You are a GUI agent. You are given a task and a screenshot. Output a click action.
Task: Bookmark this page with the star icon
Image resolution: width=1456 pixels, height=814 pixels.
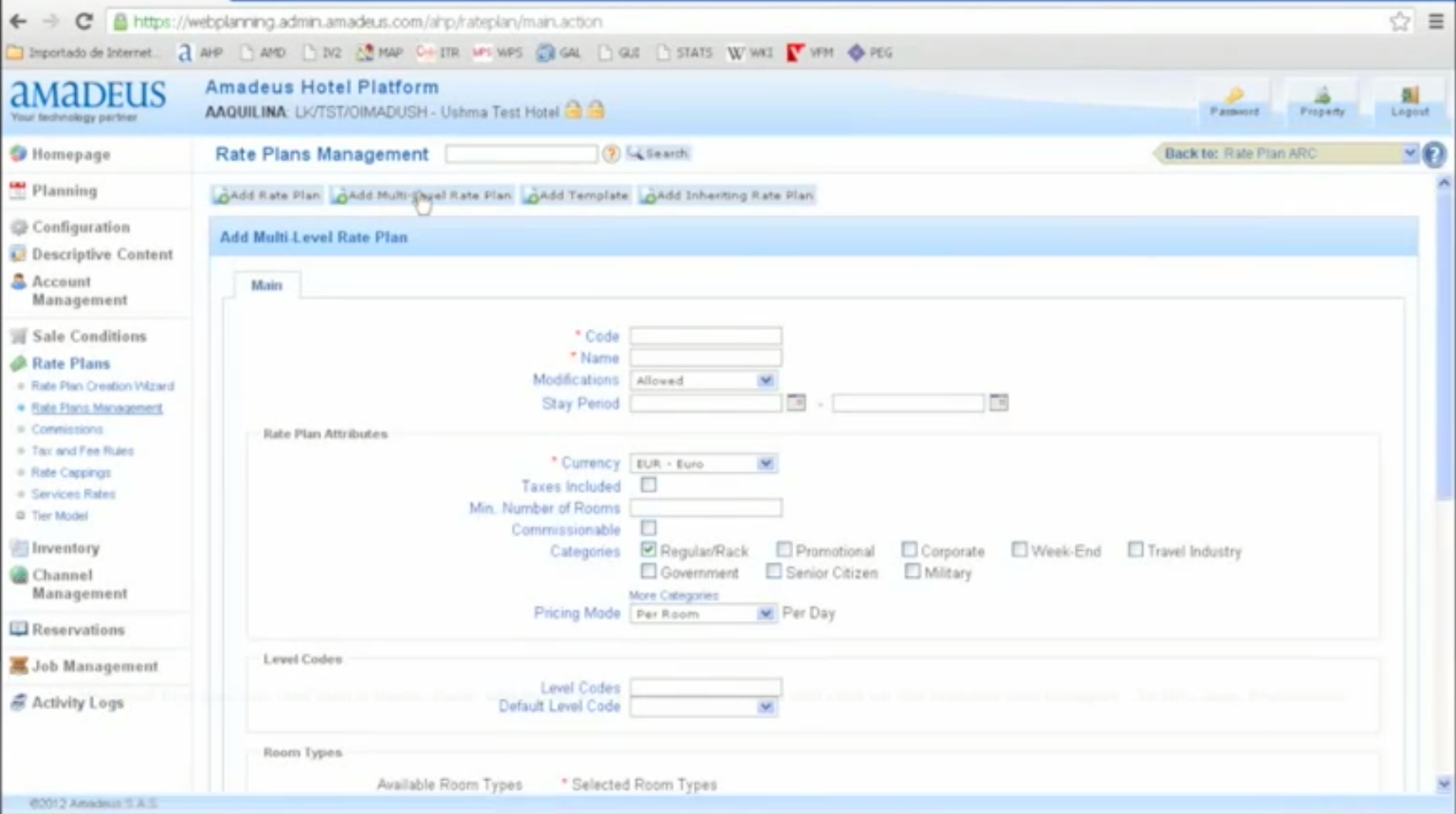(1400, 22)
